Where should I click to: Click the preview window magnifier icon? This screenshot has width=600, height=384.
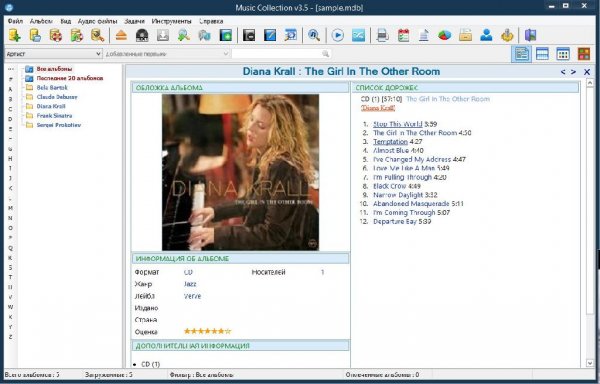(291, 35)
